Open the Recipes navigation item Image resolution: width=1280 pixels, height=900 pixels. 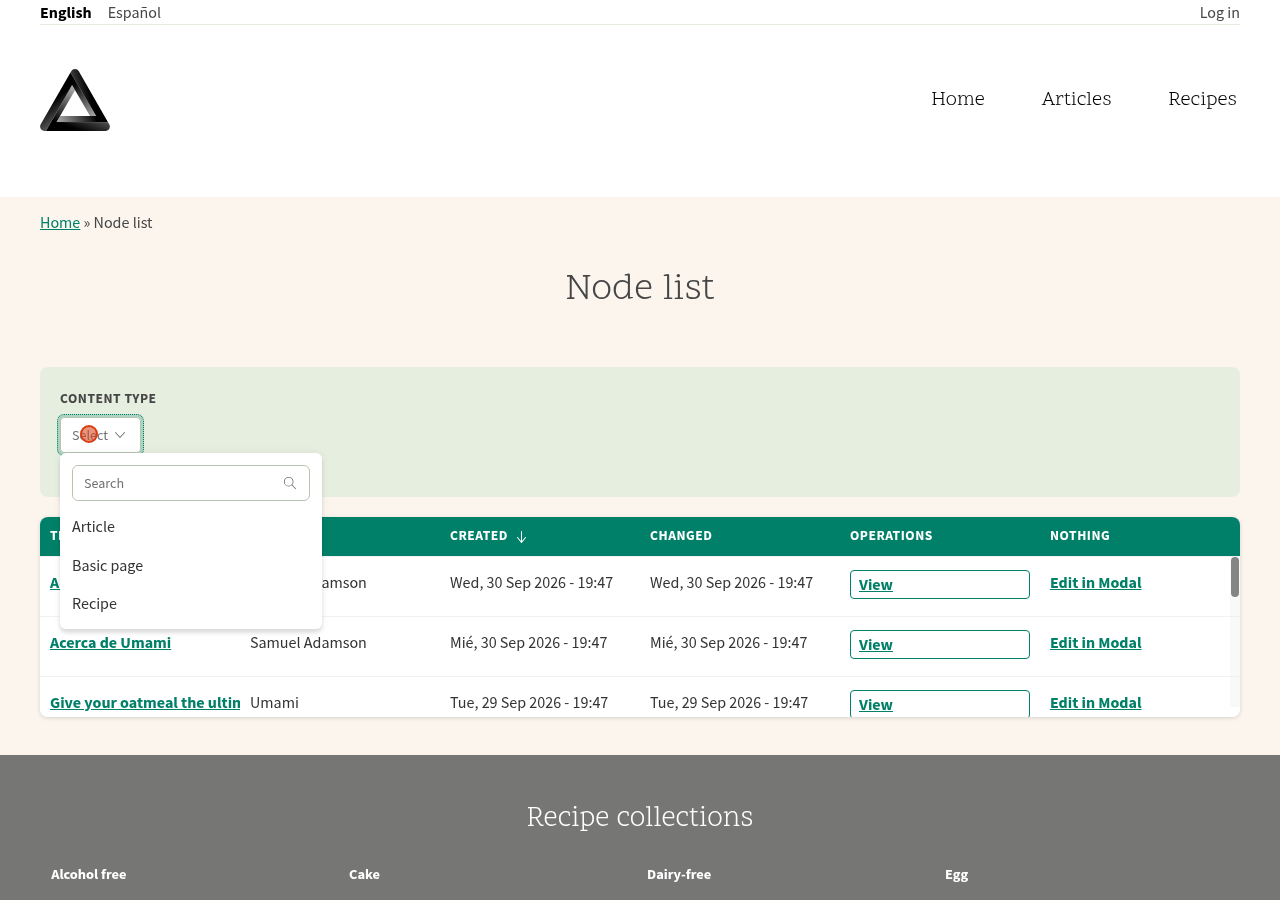1202,99
